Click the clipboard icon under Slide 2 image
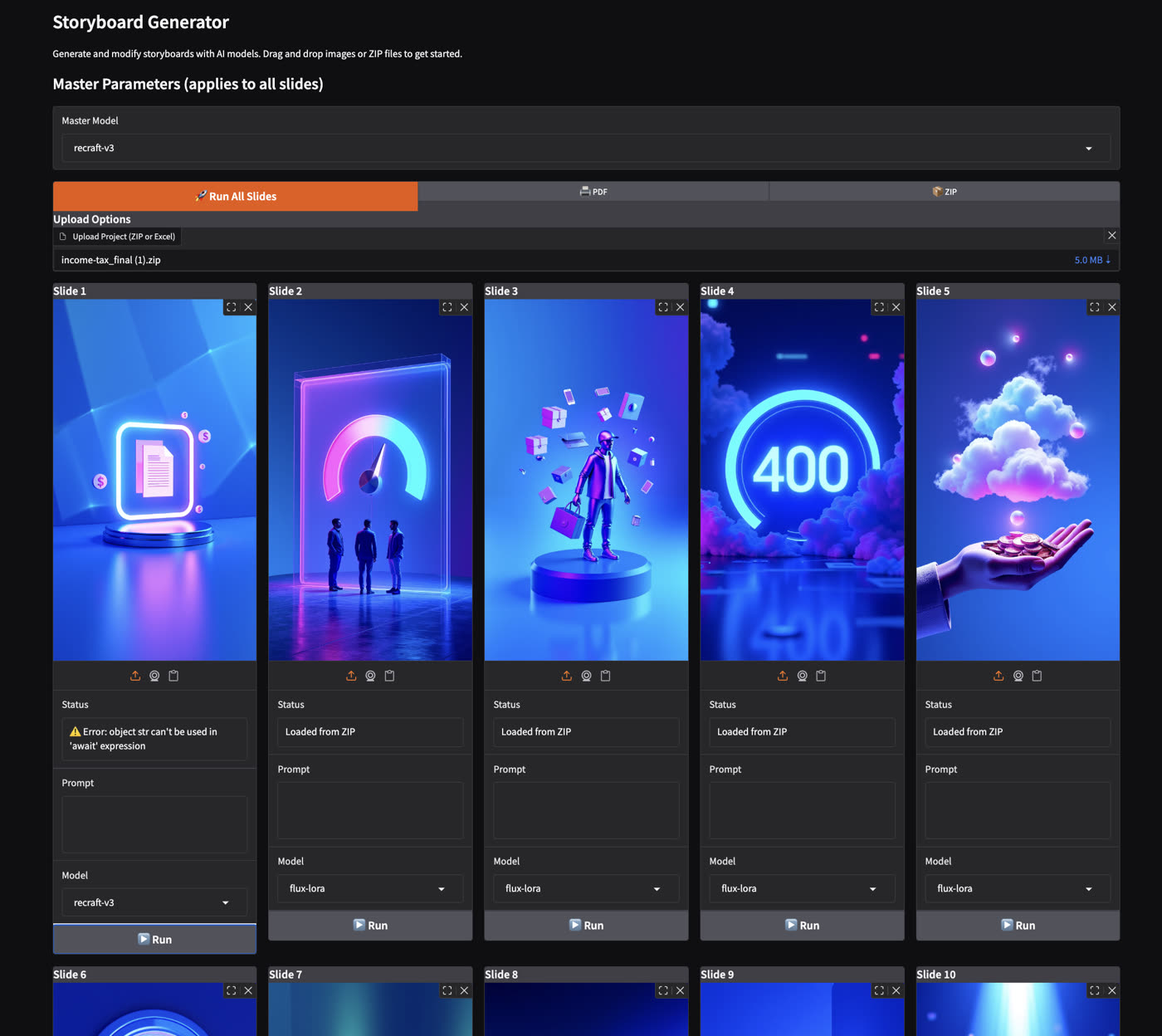This screenshot has width=1162, height=1036. coord(389,676)
